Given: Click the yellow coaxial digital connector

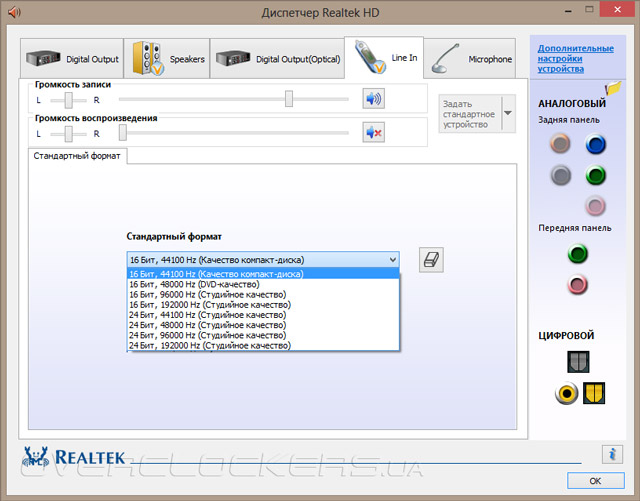Looking at the screenshot, I should click(566, 393).
